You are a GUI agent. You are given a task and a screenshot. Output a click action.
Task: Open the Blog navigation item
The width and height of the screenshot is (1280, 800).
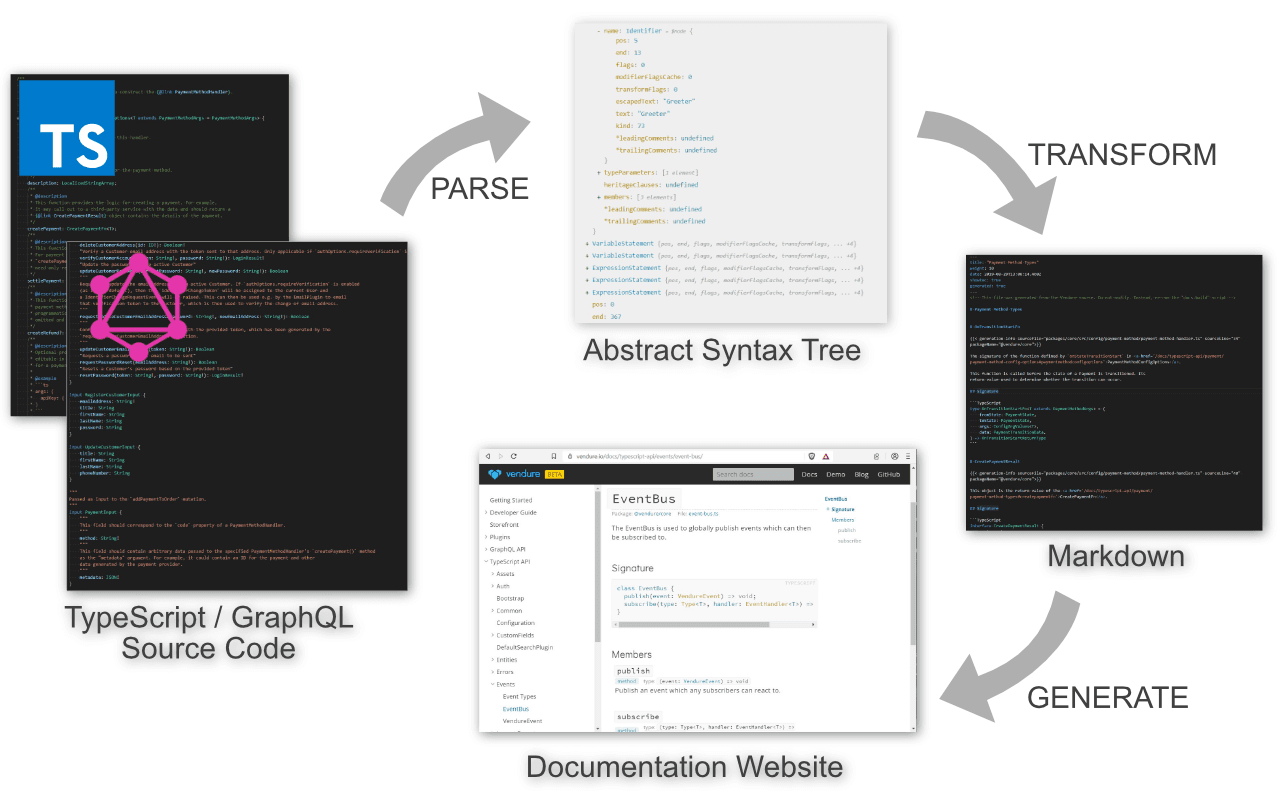click(x=862, y=474)
